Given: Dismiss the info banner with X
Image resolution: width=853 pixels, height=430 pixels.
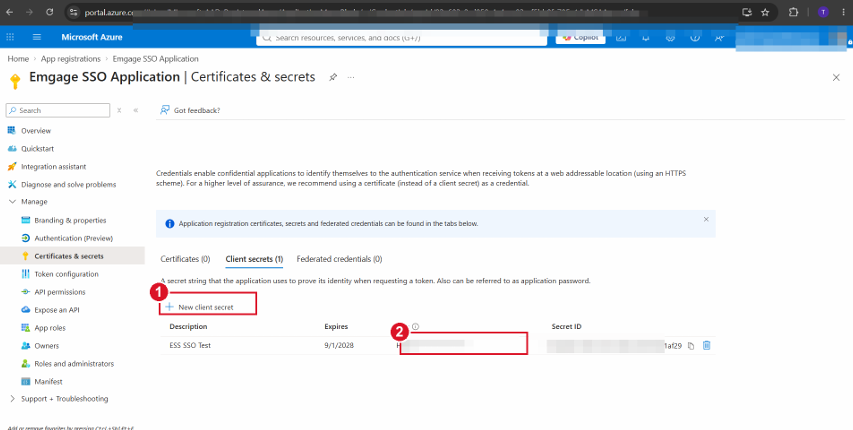Looking at the screenshot, I should click(x=706, y=219).
